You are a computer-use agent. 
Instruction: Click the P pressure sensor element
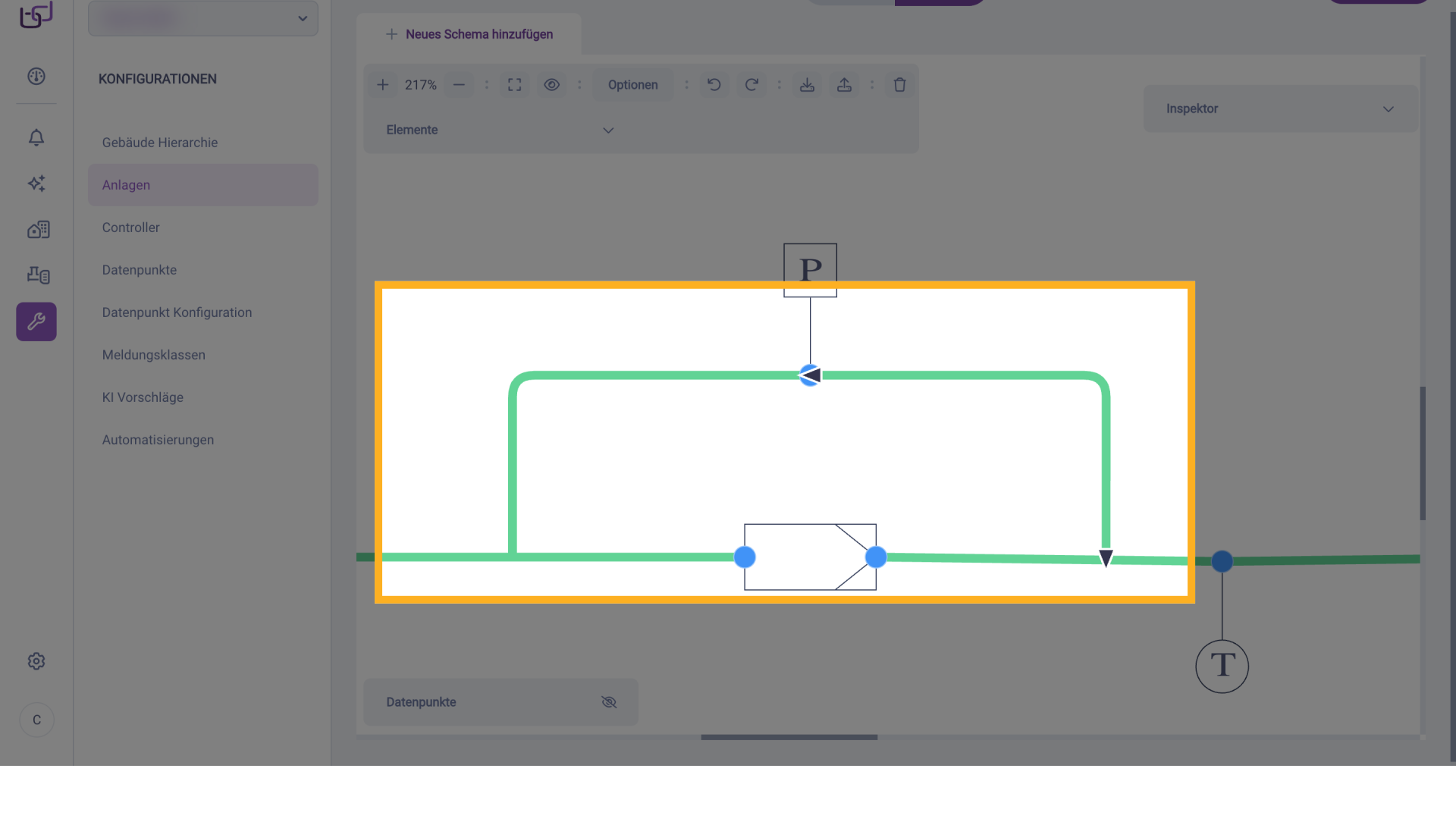tap(810, 269)
